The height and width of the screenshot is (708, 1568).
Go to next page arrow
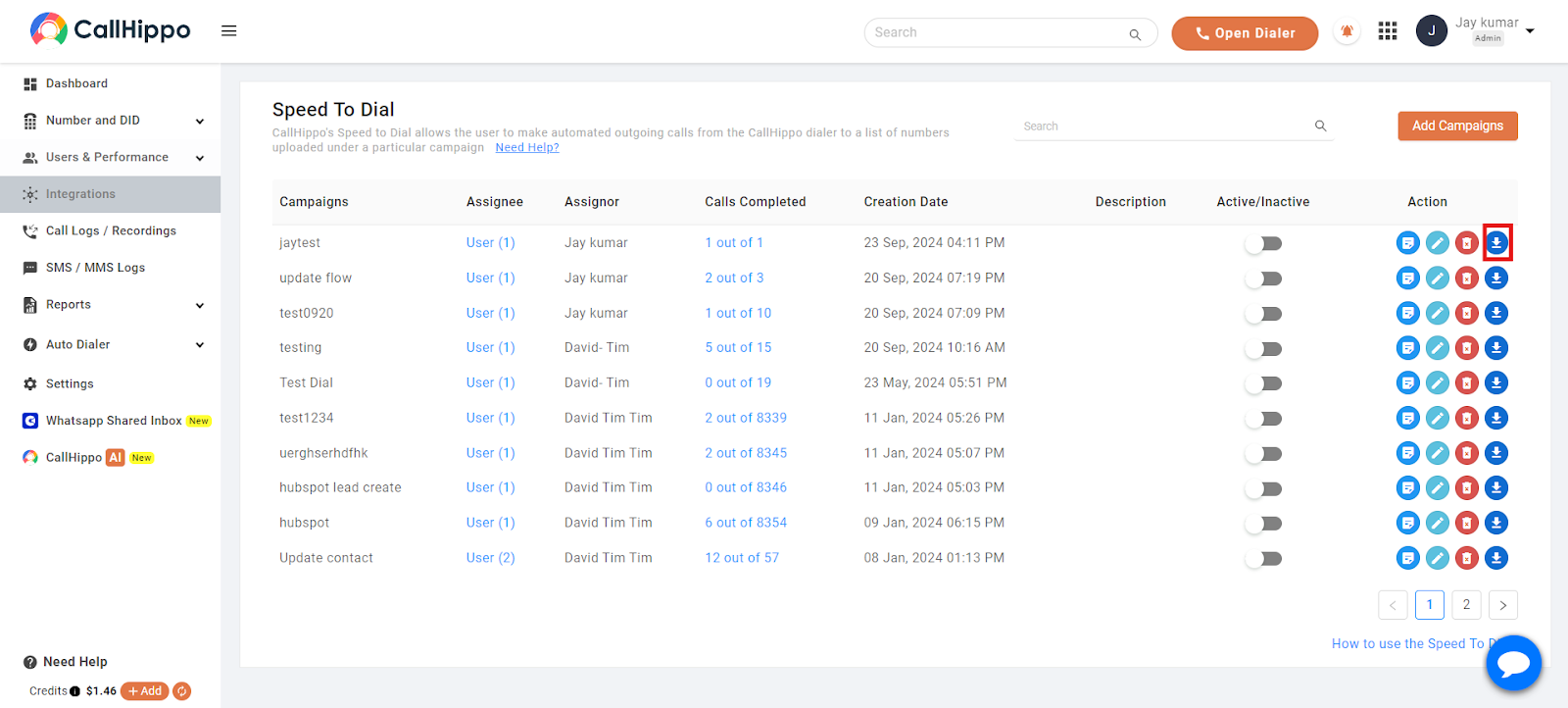tap(1502, 605)
